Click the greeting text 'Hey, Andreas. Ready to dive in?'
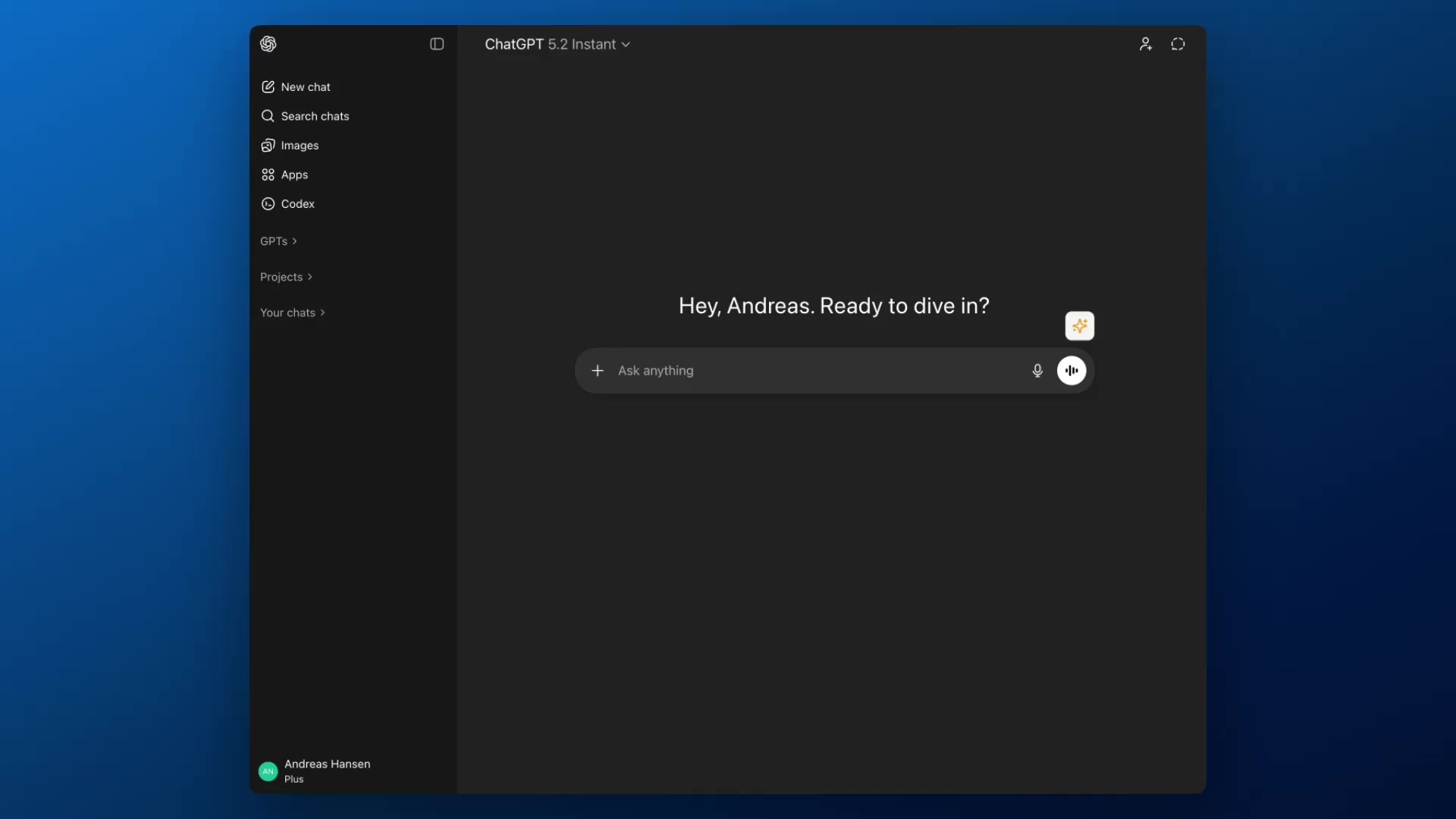This screenshot has height=819, width=1456. (x=834, y=306)
